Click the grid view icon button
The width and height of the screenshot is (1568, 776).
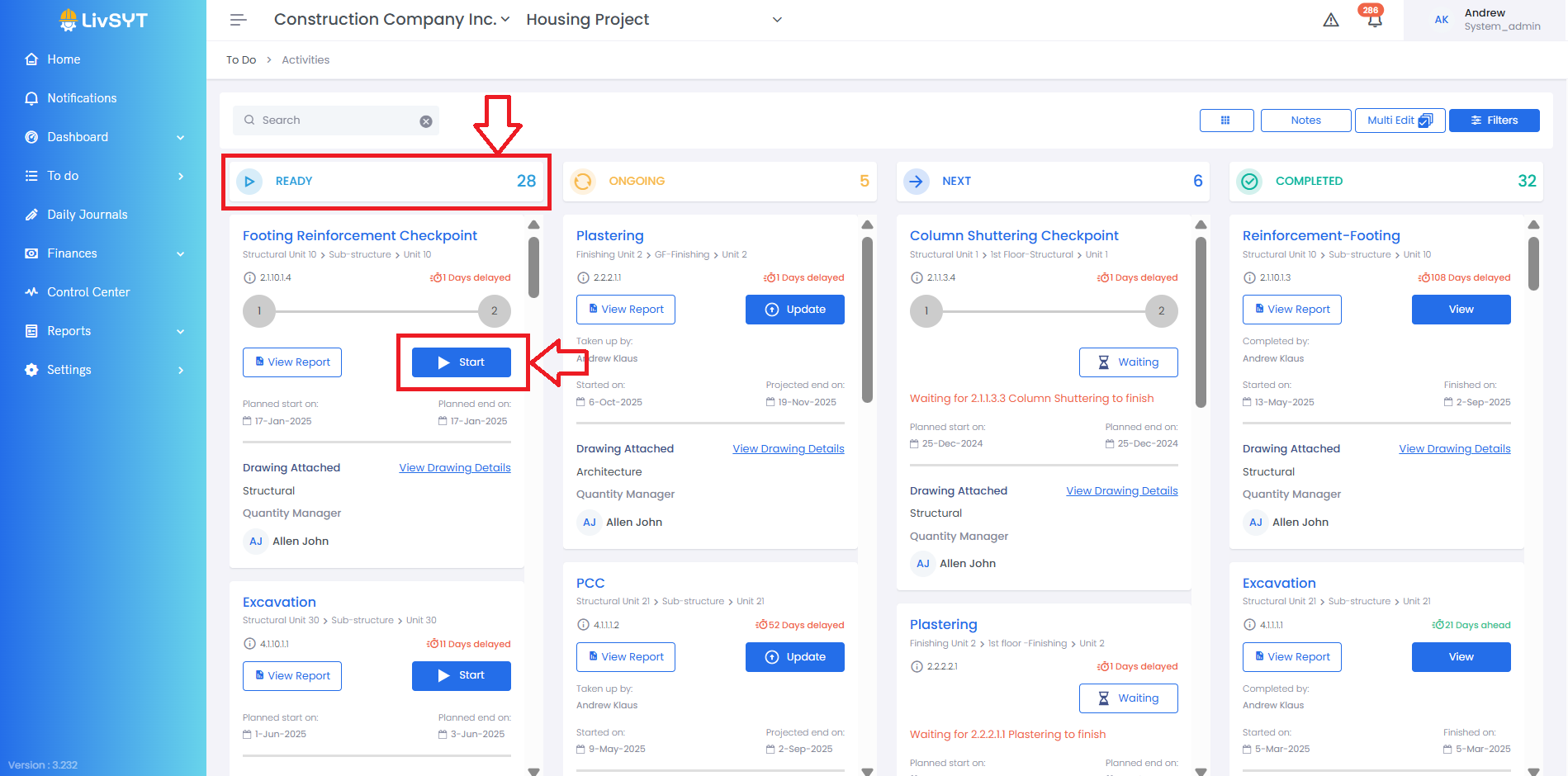coord(1226,121)
